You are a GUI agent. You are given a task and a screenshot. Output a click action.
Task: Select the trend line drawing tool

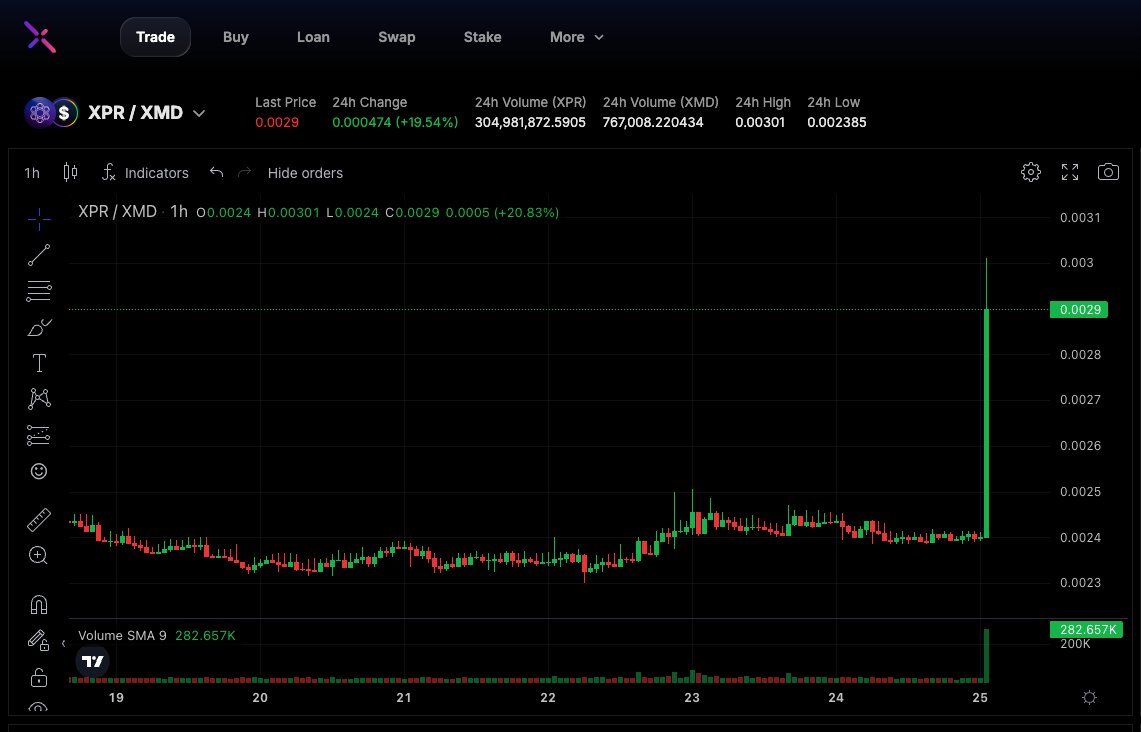click(x=39, y=255)
